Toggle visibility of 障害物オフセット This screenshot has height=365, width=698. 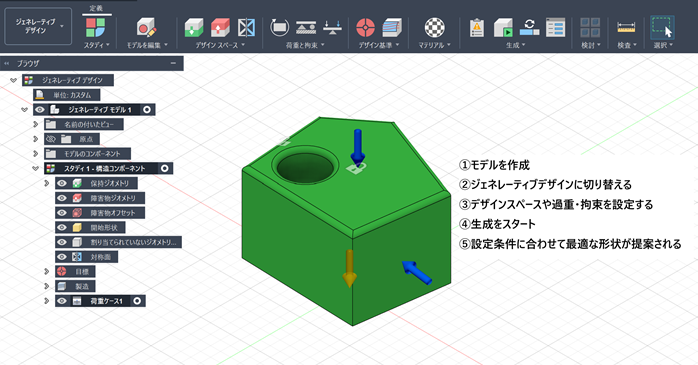(62, 213)
